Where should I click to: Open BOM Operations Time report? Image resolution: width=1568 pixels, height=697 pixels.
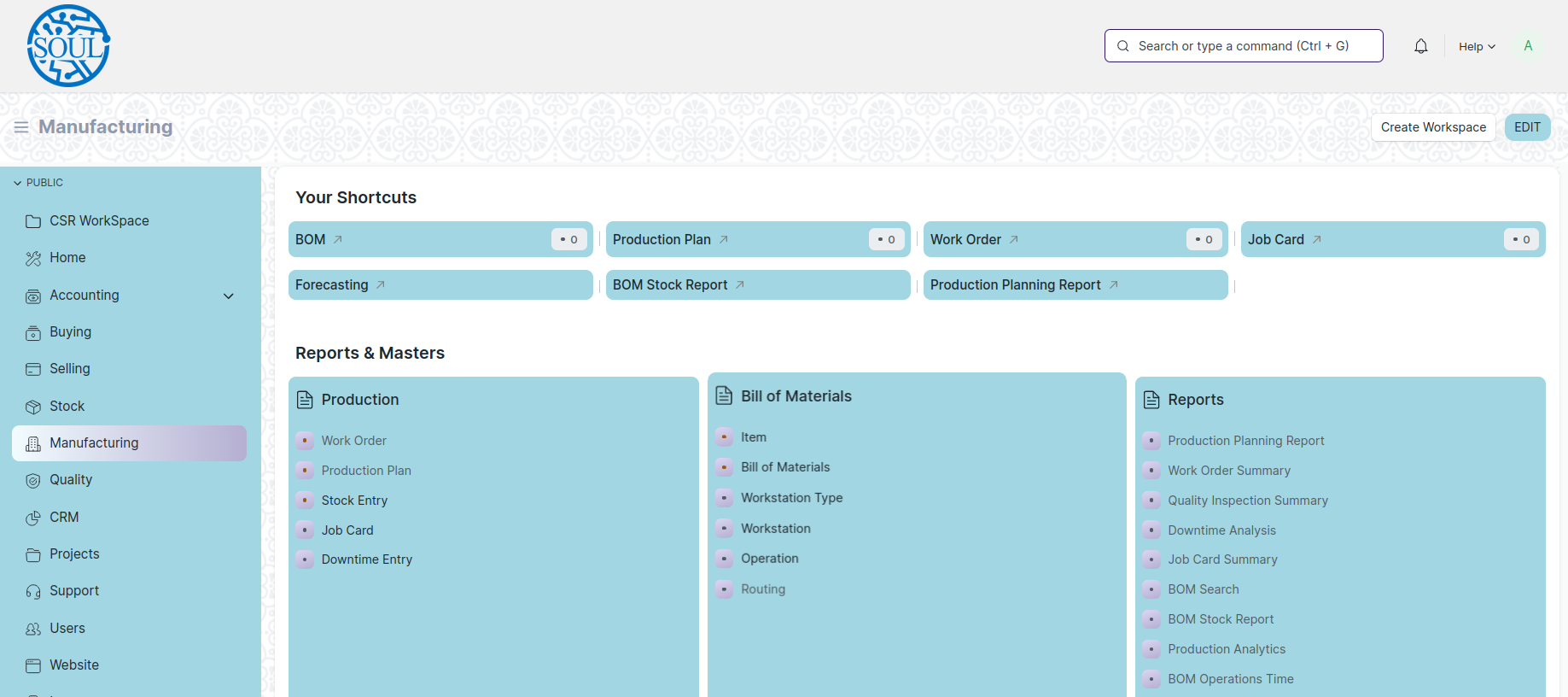click(1231, 679)
